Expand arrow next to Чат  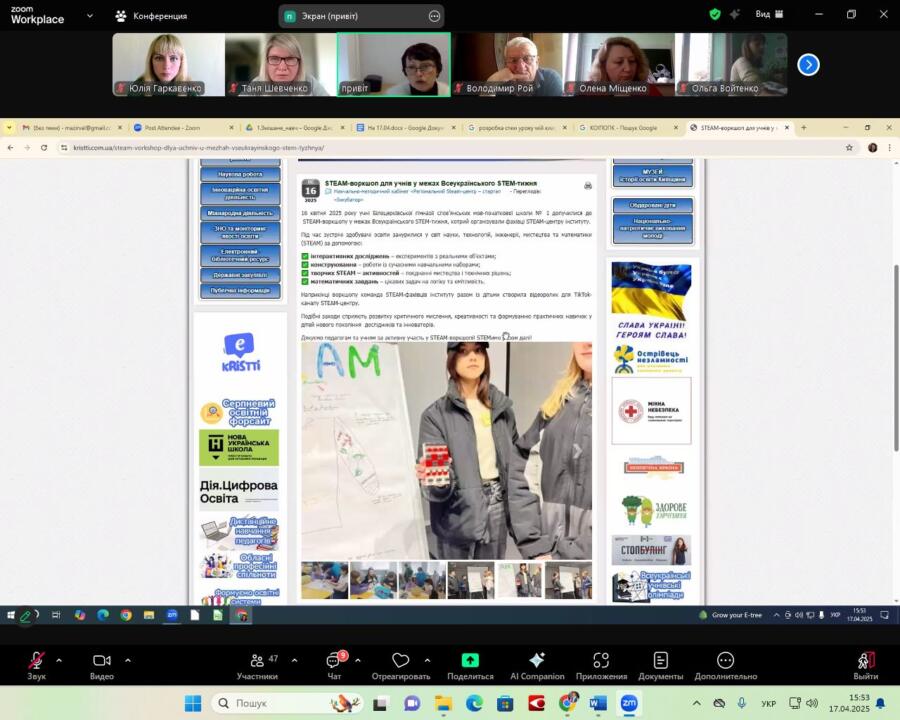[x=358, y=661]
